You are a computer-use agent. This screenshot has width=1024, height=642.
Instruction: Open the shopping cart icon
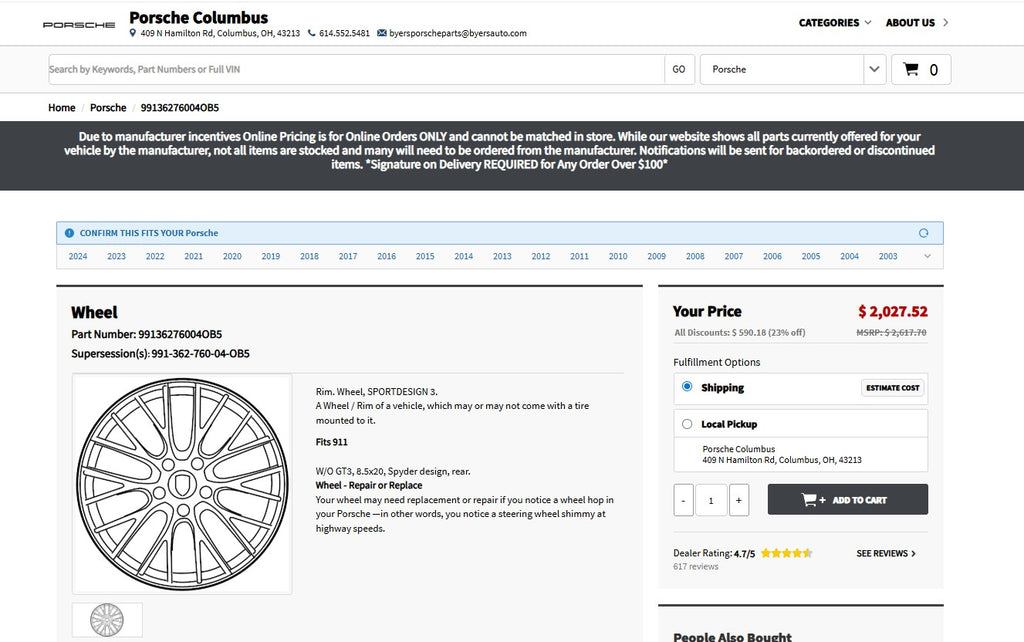click(911, 69)
